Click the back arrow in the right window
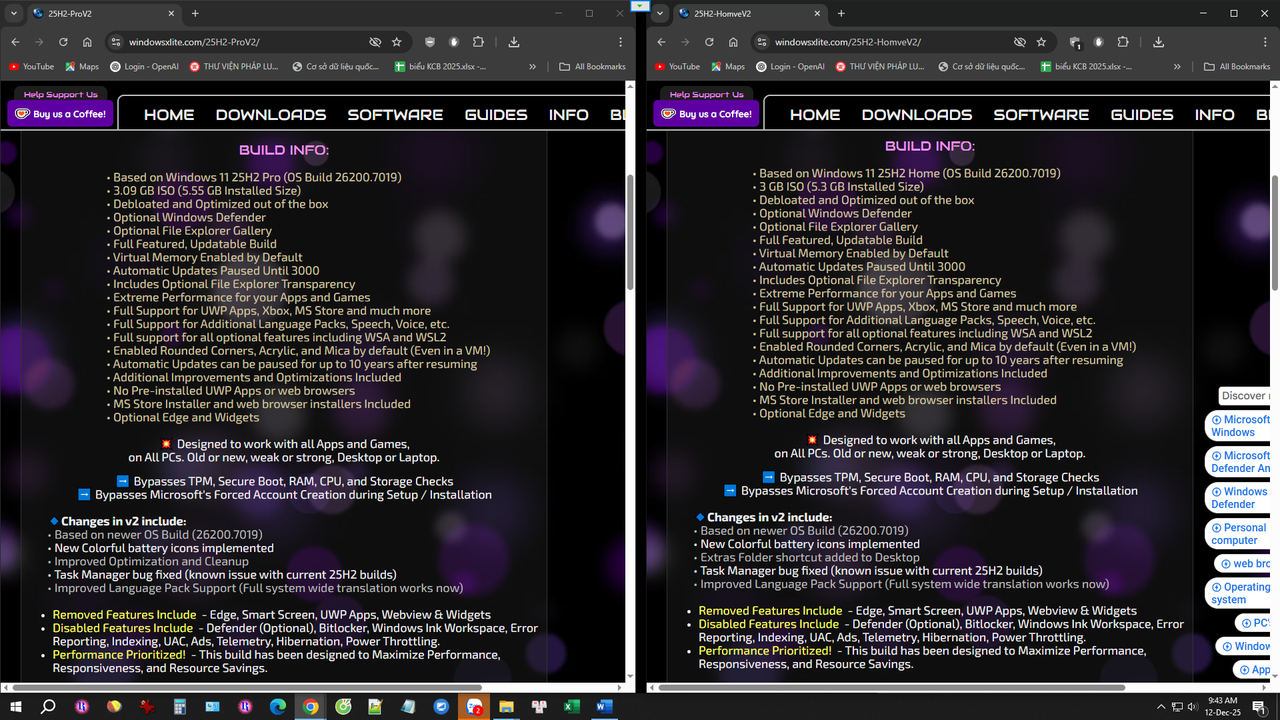1280x720 pixels. tap(662, 42)
